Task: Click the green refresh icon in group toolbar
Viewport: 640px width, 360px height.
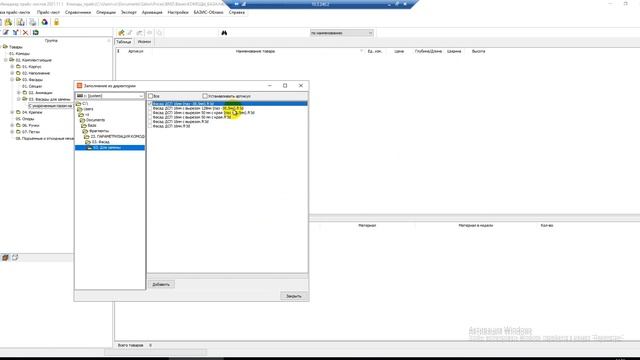Action: pos(36,32)
